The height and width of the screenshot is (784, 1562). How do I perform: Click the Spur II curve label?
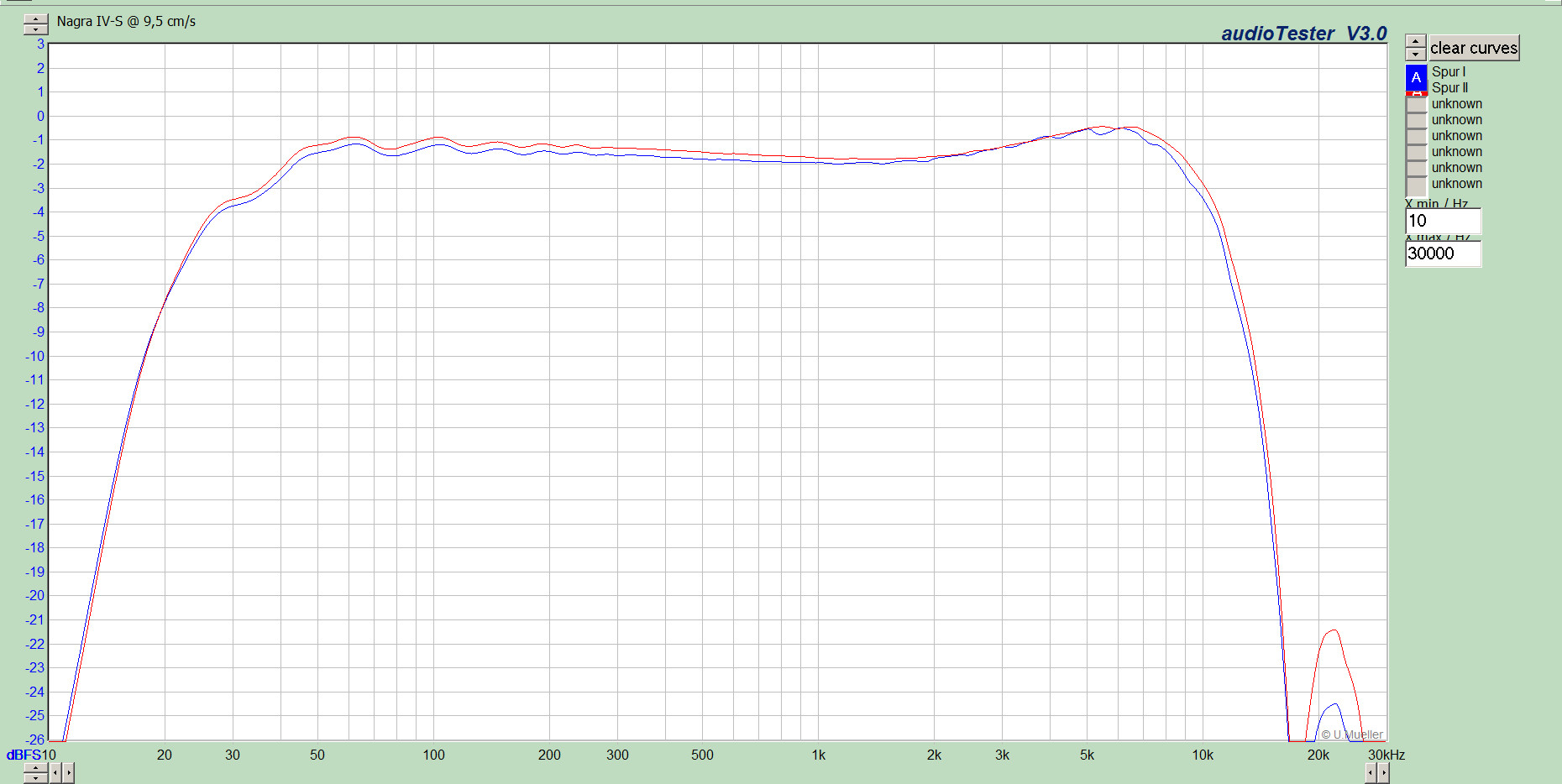tap(1450, 88)
